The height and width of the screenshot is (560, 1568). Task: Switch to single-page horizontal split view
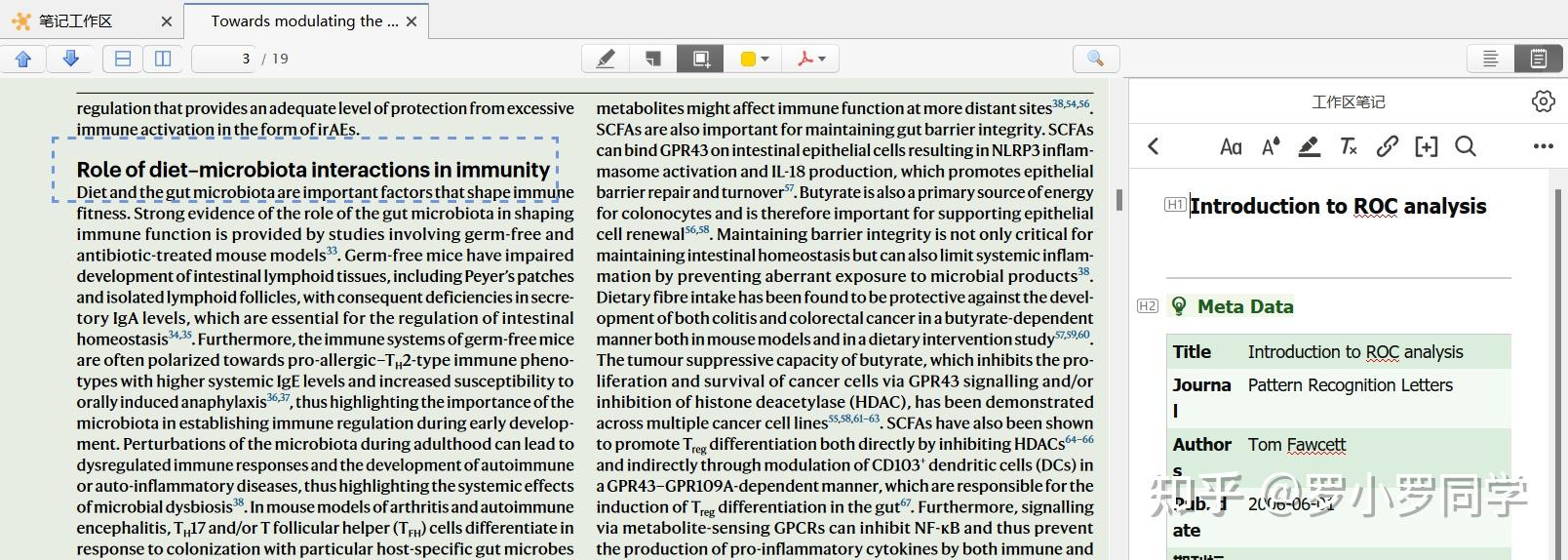(x=123, y=59)
